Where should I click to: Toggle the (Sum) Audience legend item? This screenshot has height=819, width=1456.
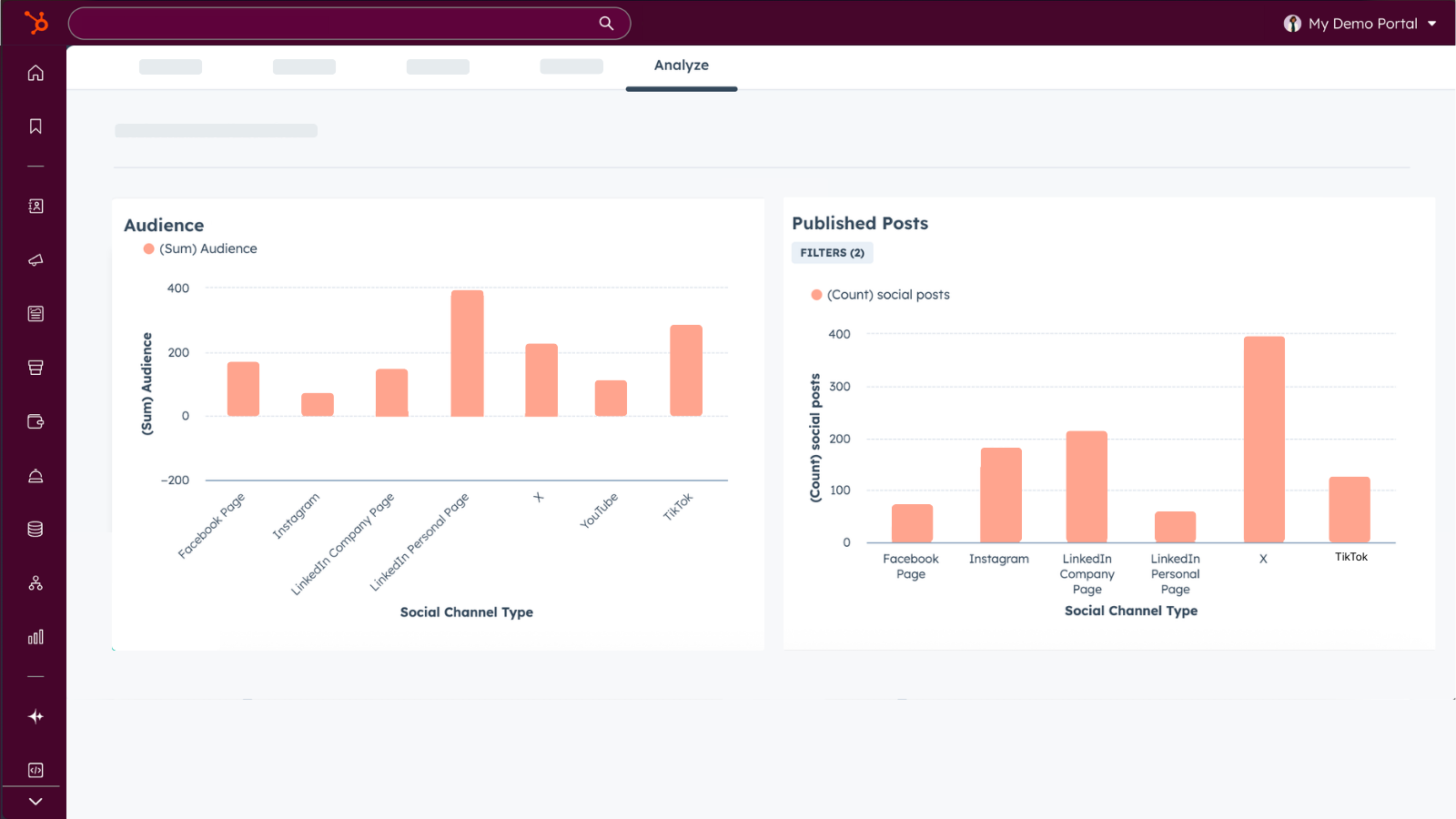(199, 248)
